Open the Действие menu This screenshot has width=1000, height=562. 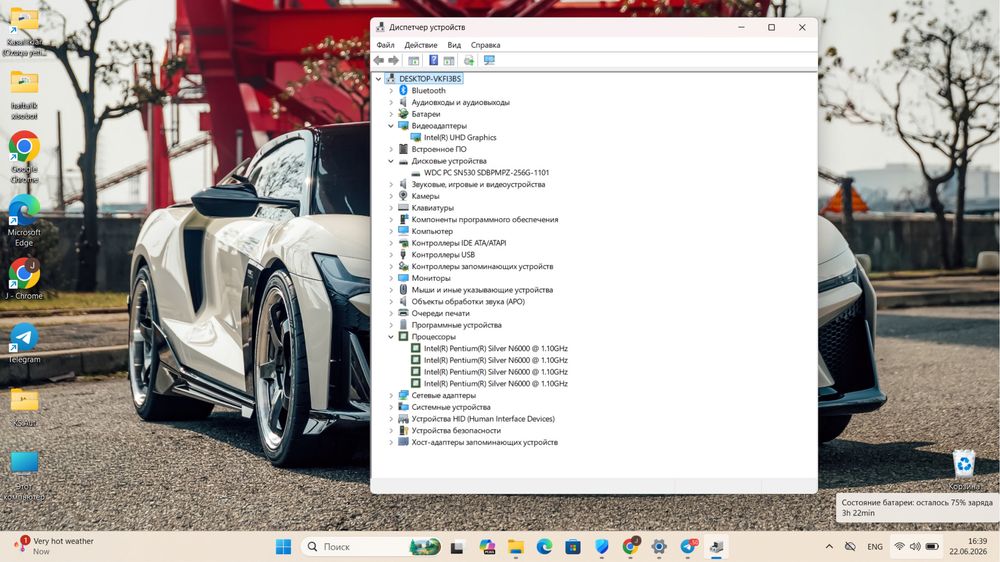[x=421, y=45]
